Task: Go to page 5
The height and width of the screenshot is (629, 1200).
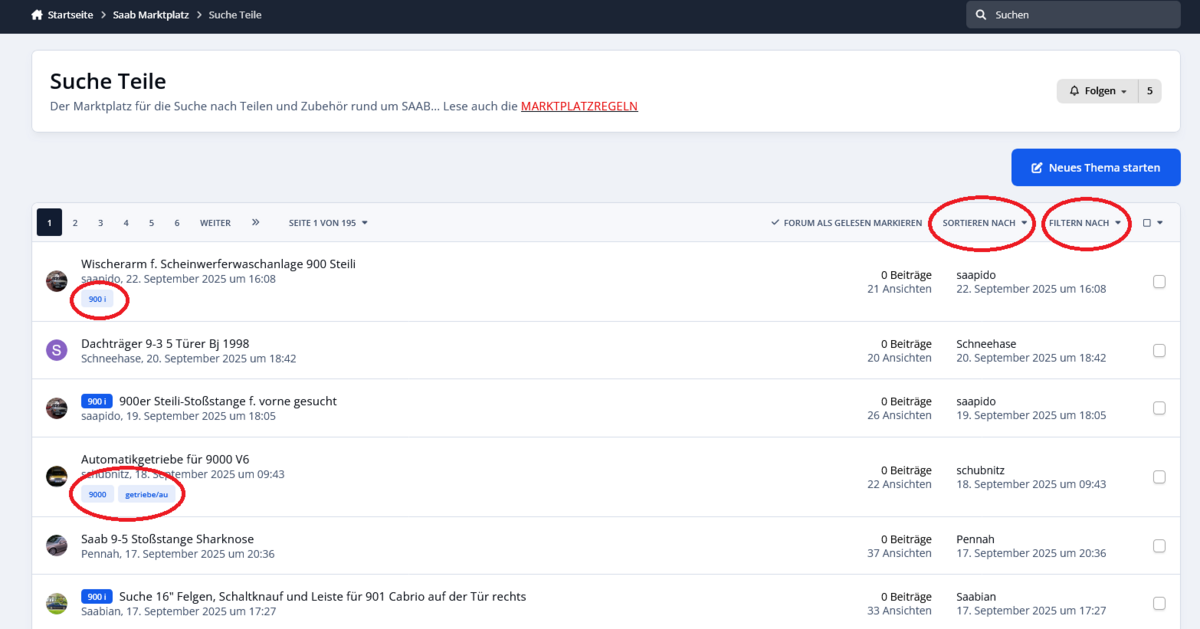Action: tap(151, 223)
